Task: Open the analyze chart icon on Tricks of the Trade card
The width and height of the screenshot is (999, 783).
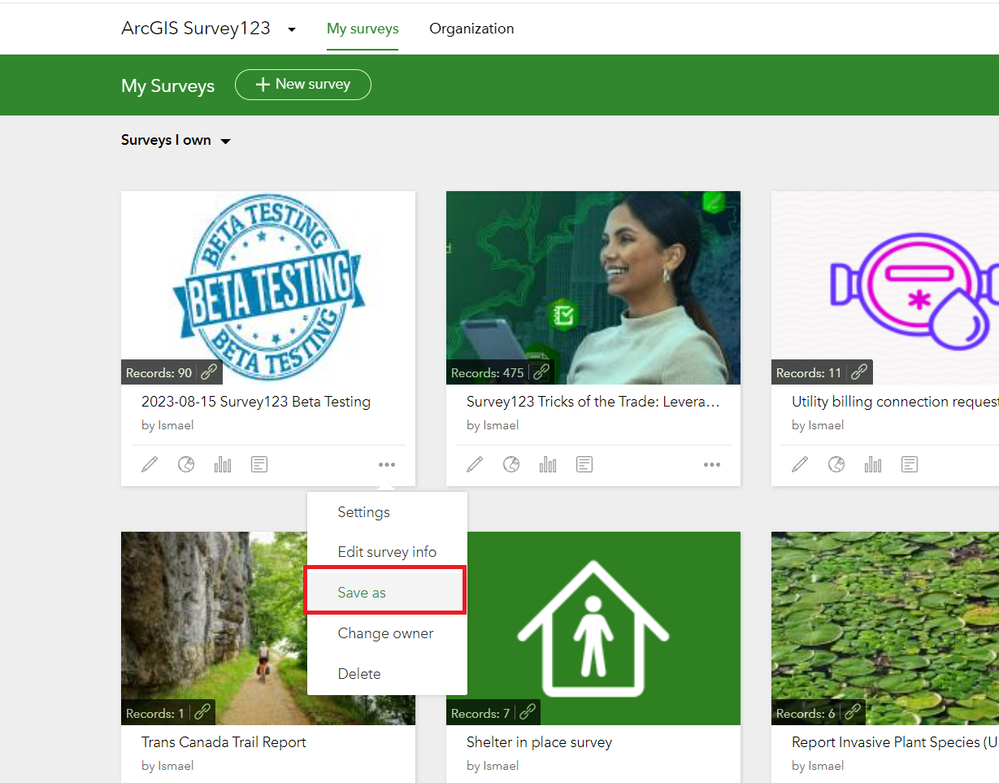Action: click(548, 464)
